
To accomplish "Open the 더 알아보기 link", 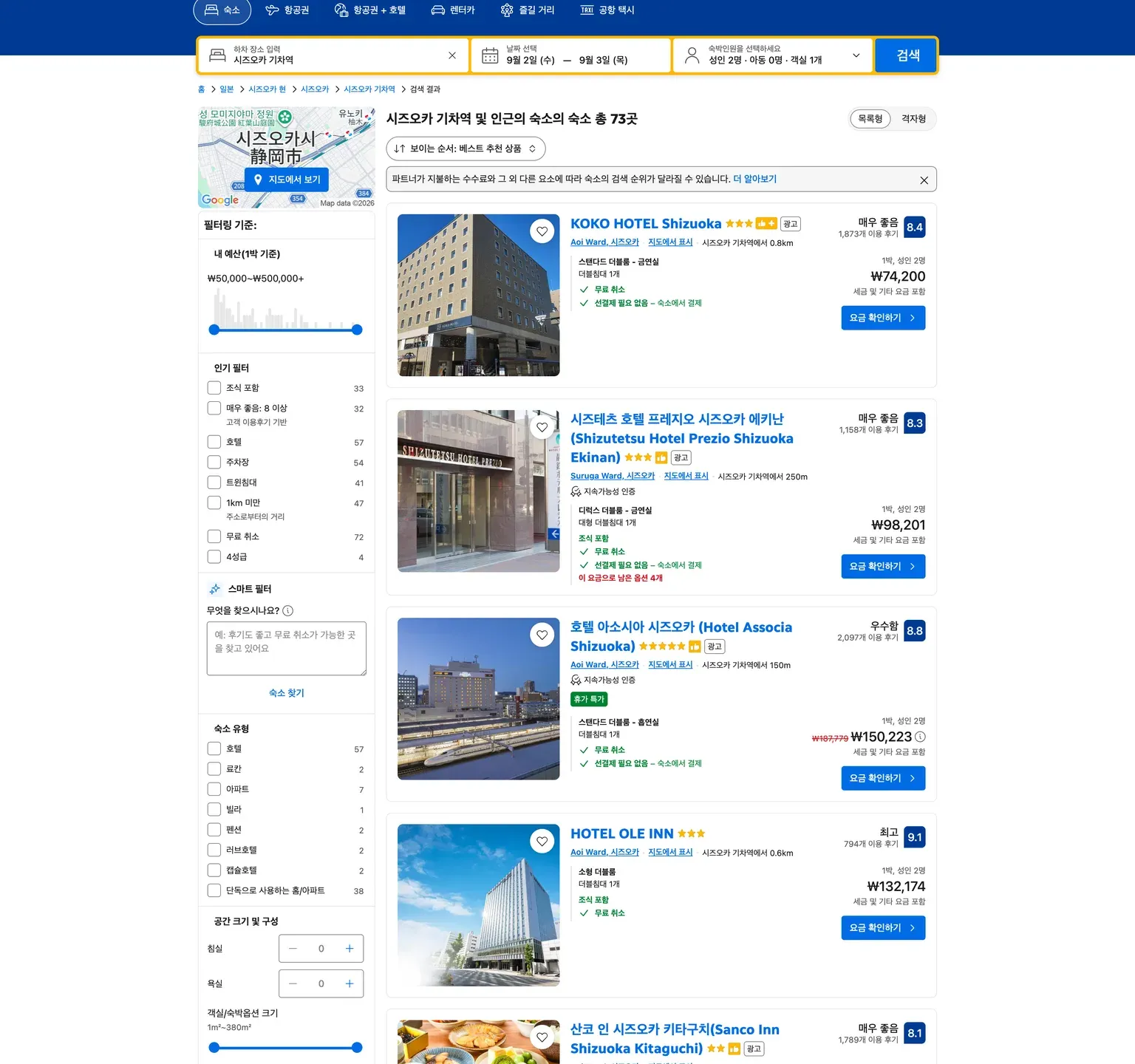I will [754, 179].
